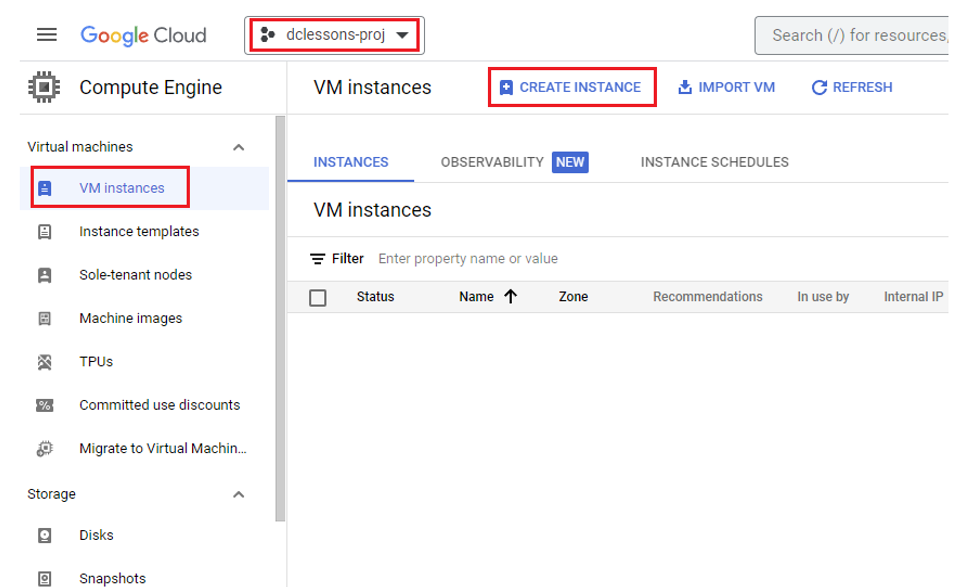Click the Disks icon

point(45,535)
